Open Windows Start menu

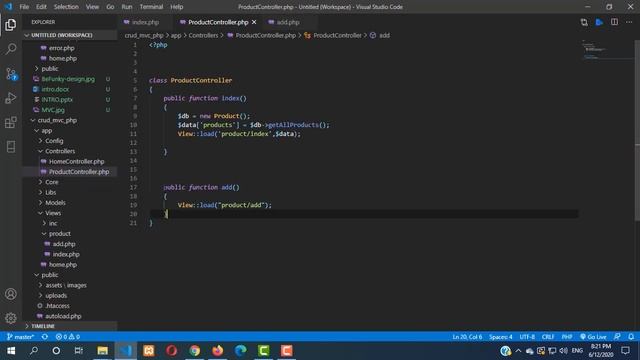[x=11, y=351]
